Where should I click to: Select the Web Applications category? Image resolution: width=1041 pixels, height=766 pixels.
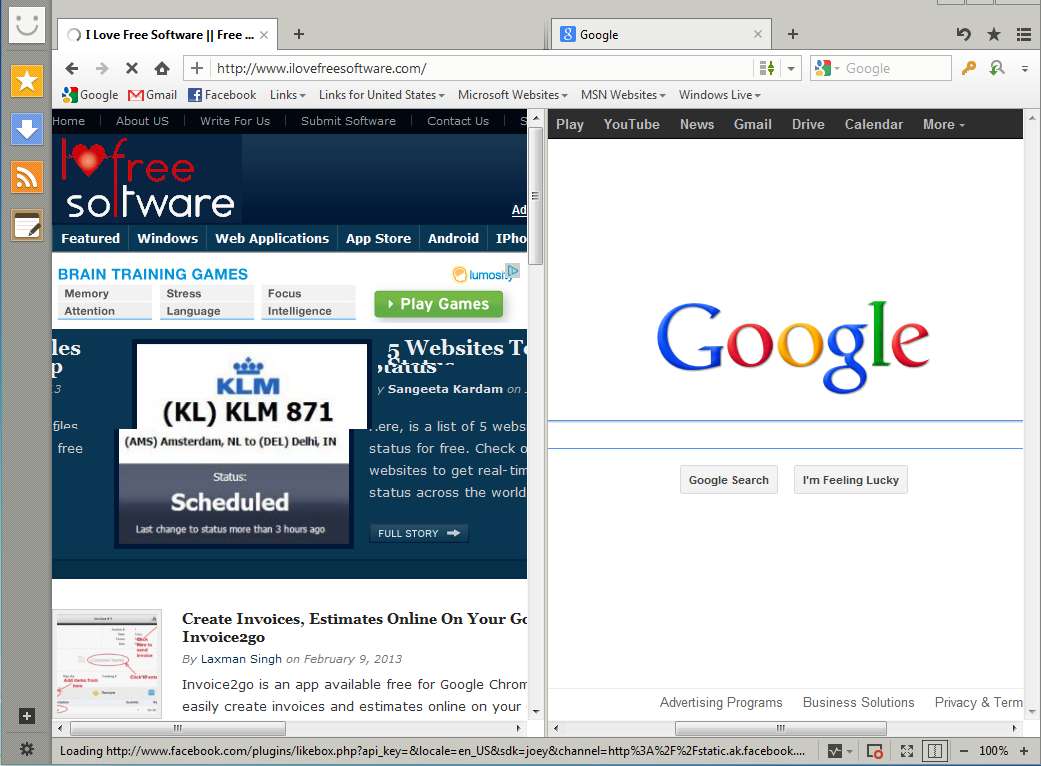pyautogui.click(x=272, y=238)
